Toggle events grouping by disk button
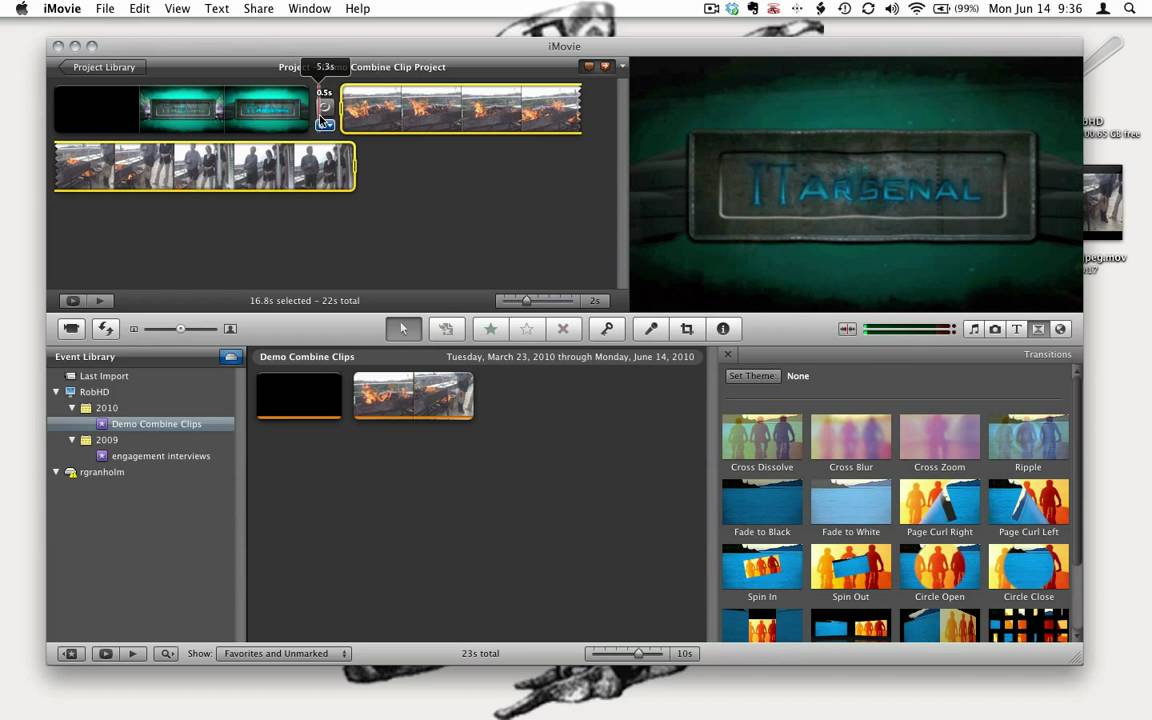This screenshot has width=1152, height=720. click(x=231, y=356)
